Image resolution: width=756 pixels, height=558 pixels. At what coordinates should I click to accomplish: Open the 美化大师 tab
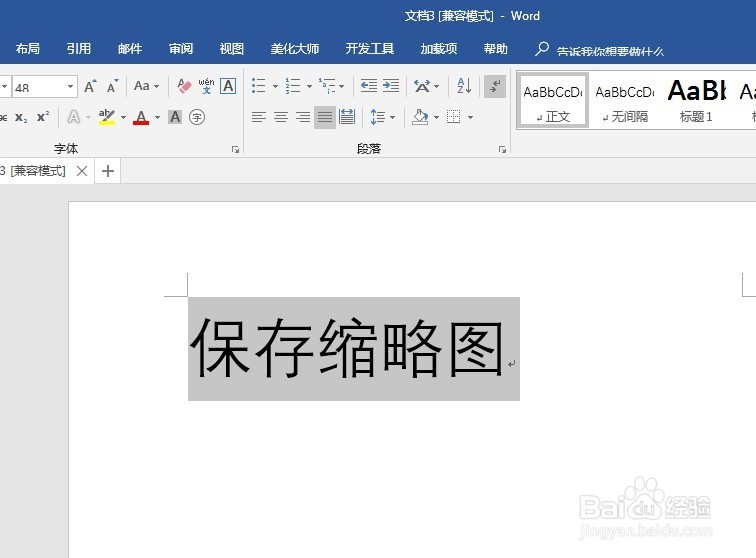295,49
